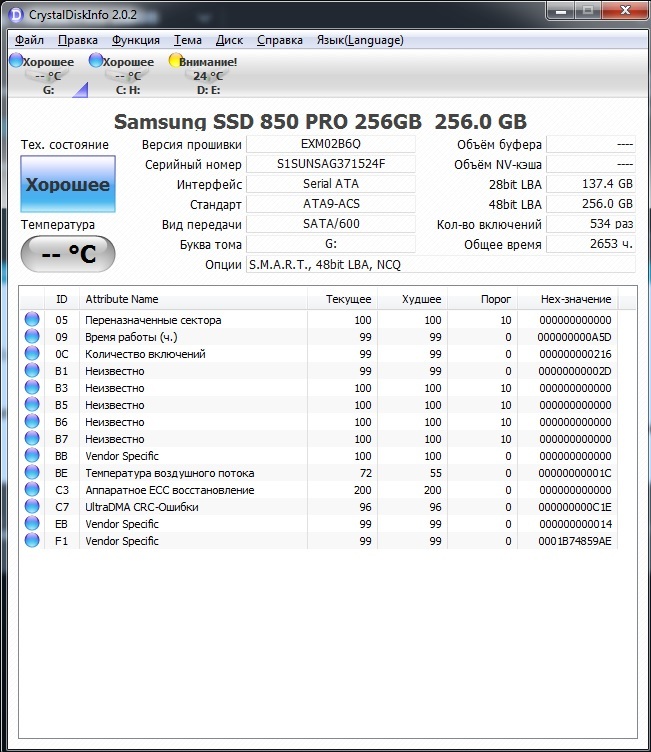Select disk C: H: status icon
Image resolution: width=651 pixels, height=752 pixels.
96,60
